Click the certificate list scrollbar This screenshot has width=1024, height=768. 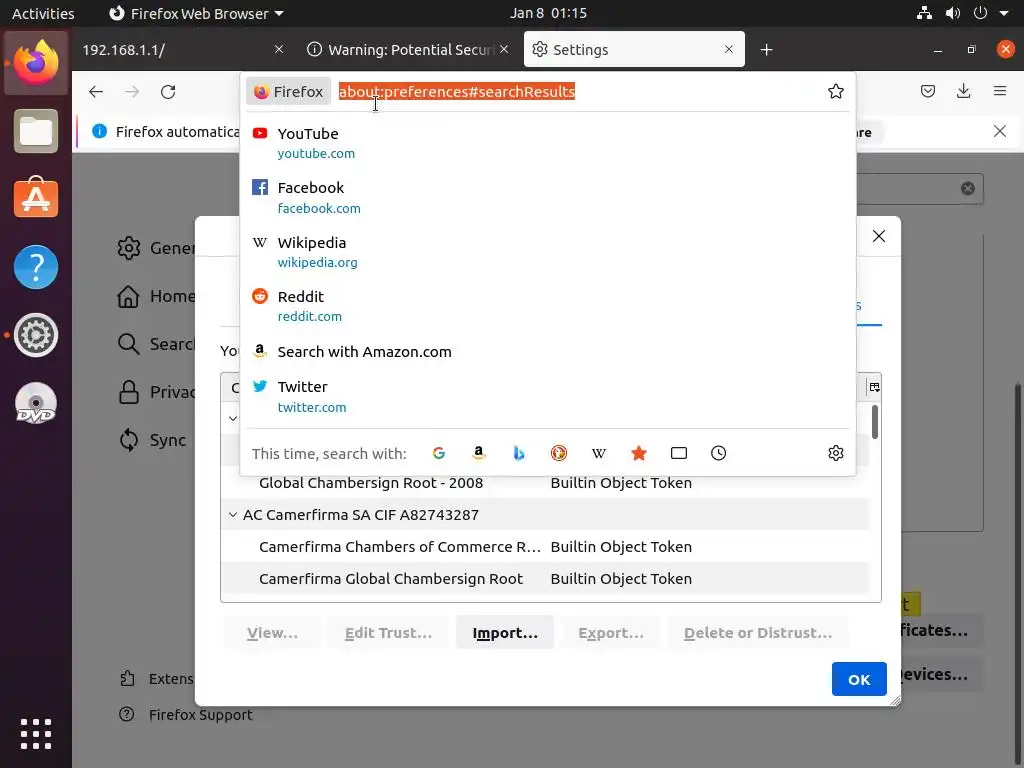click(874, 423)
